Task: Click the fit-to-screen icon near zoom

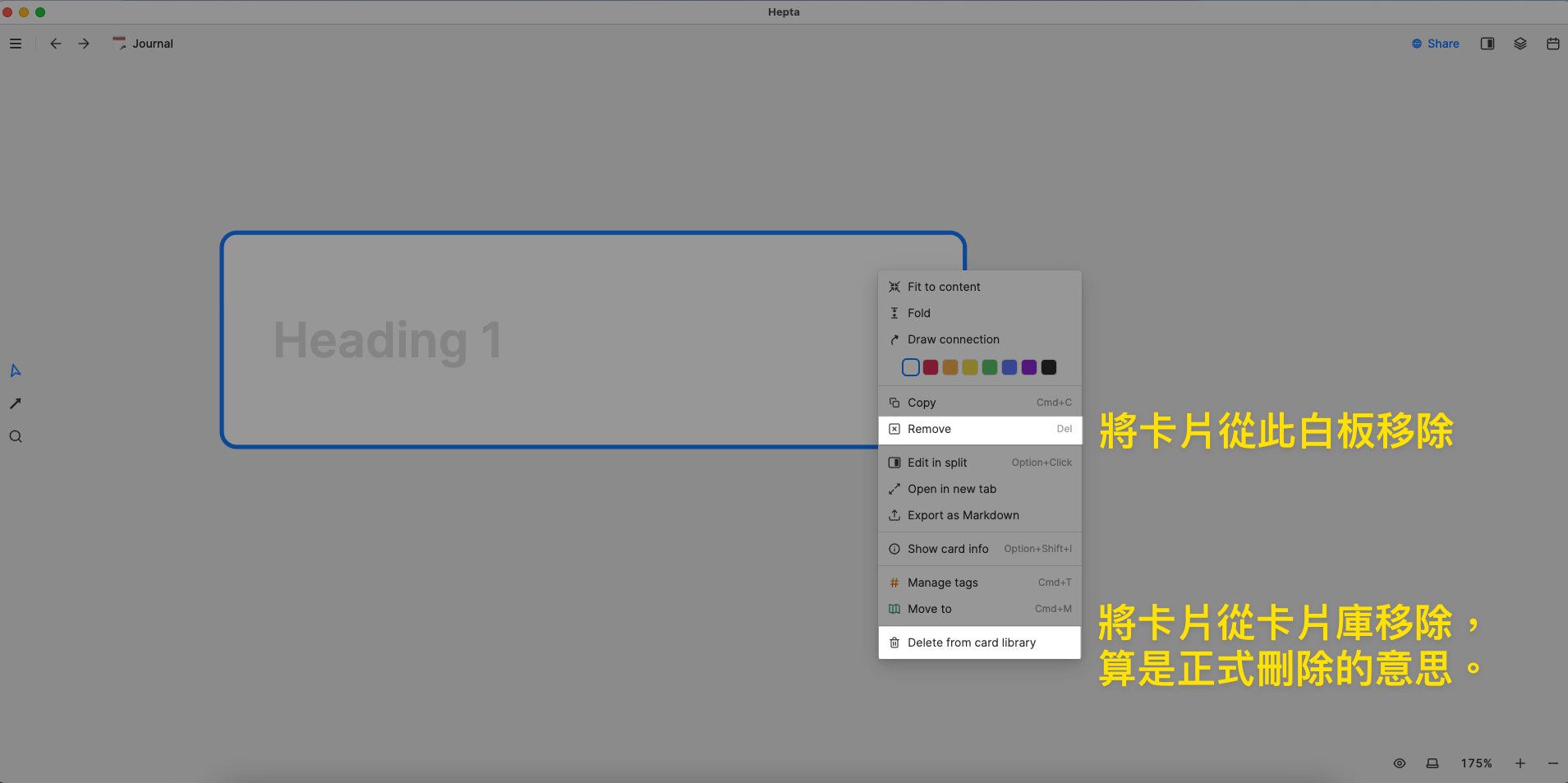Action: click(x=1432, y=763)
